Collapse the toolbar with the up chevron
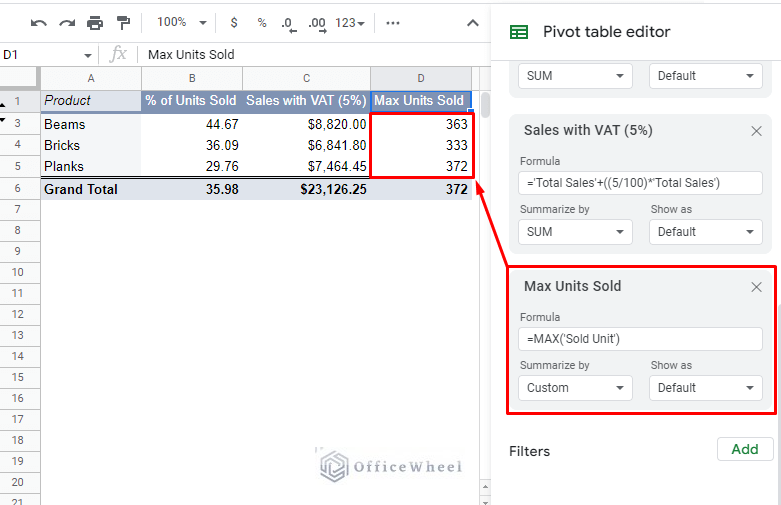 click(x=473, y=22)
